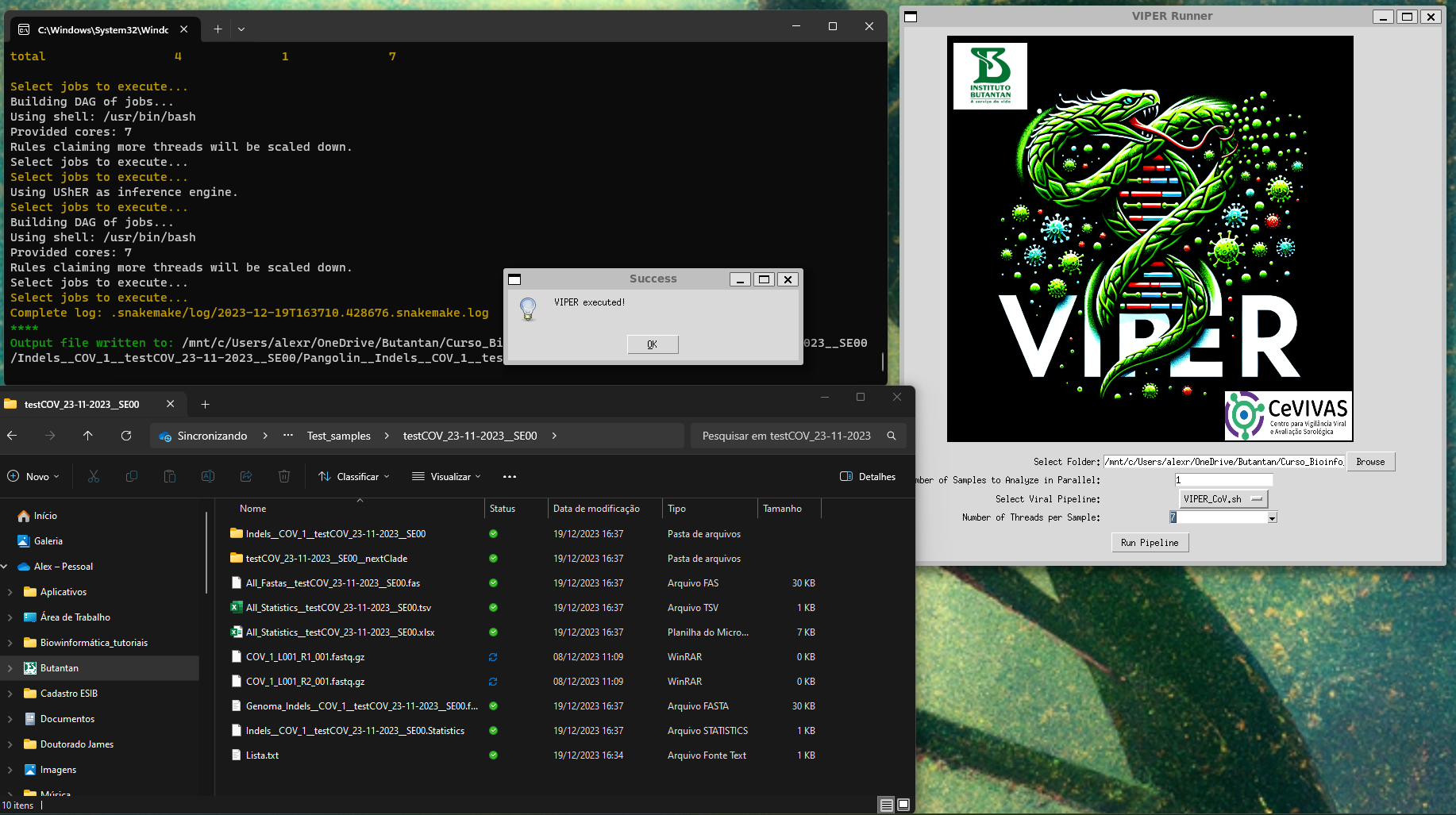1456x815 pixels.
Task: Click the Share icon in Explorer toolbar
Action: pyautogui.click(x=246, y=476)
